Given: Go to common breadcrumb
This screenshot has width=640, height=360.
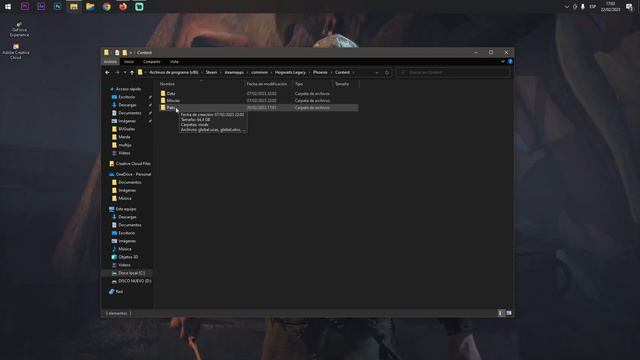Looking at the screenshot, I should pos(259,72).
